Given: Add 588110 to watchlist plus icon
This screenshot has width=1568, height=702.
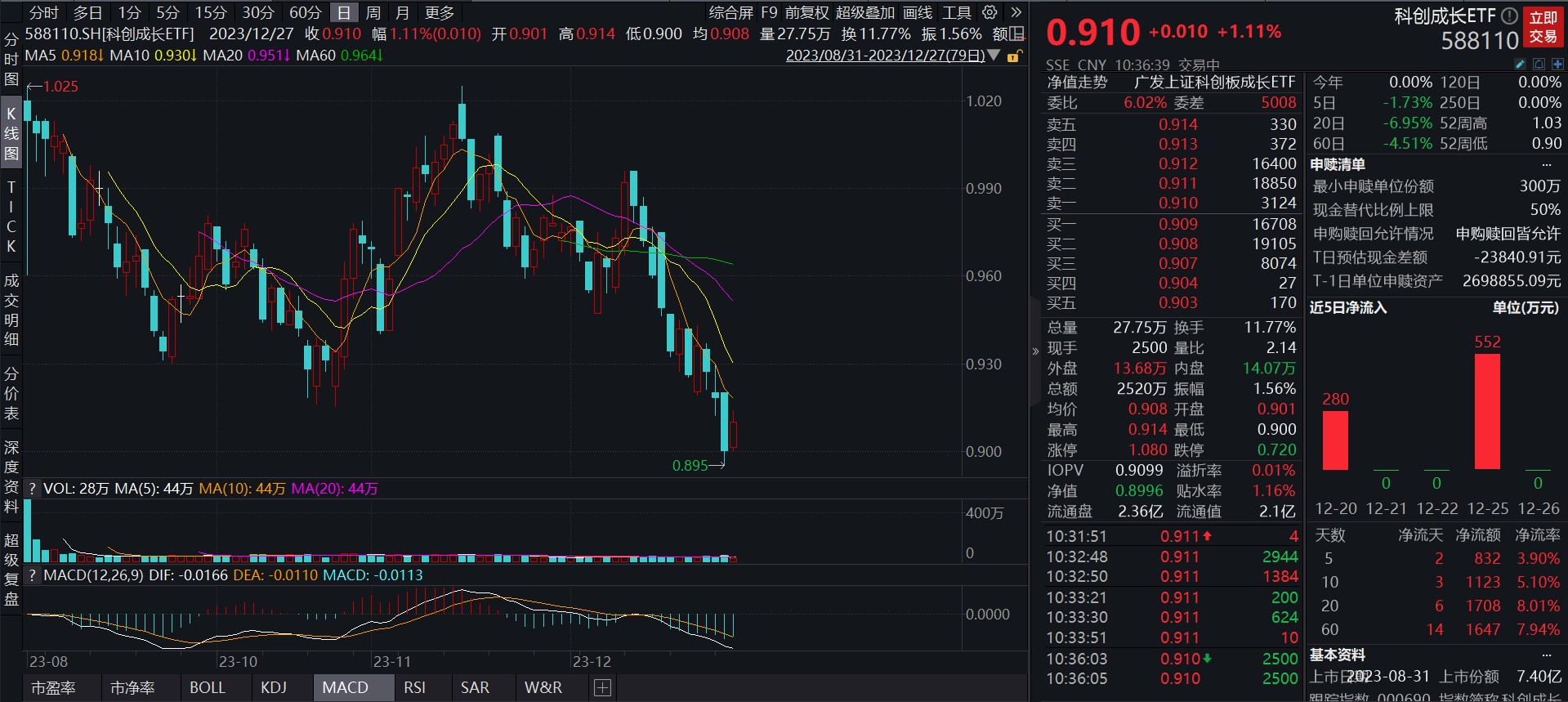Looking at the screenshot, I should click(1557, 64).
